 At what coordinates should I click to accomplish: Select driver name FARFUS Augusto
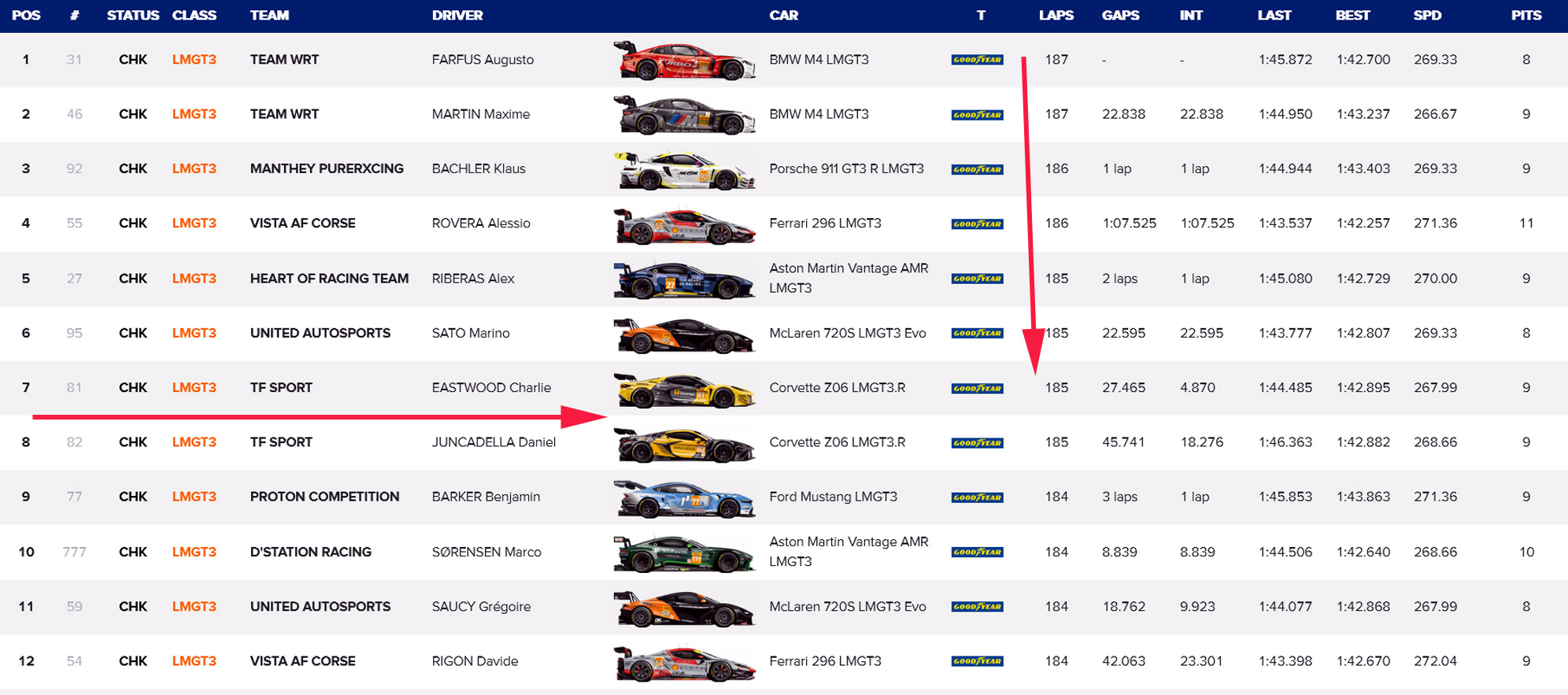483,60
